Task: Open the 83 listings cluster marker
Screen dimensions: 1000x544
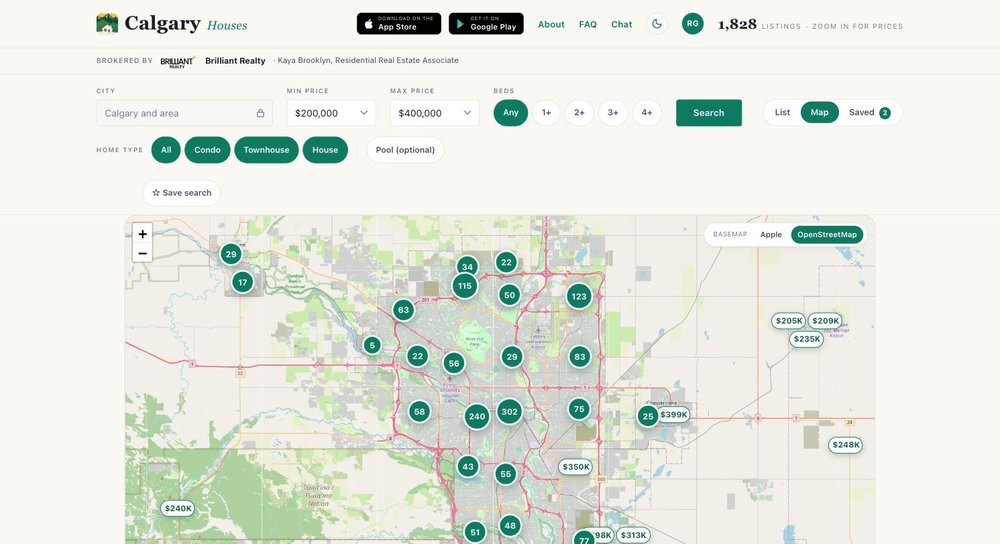Action: [579, 357]
